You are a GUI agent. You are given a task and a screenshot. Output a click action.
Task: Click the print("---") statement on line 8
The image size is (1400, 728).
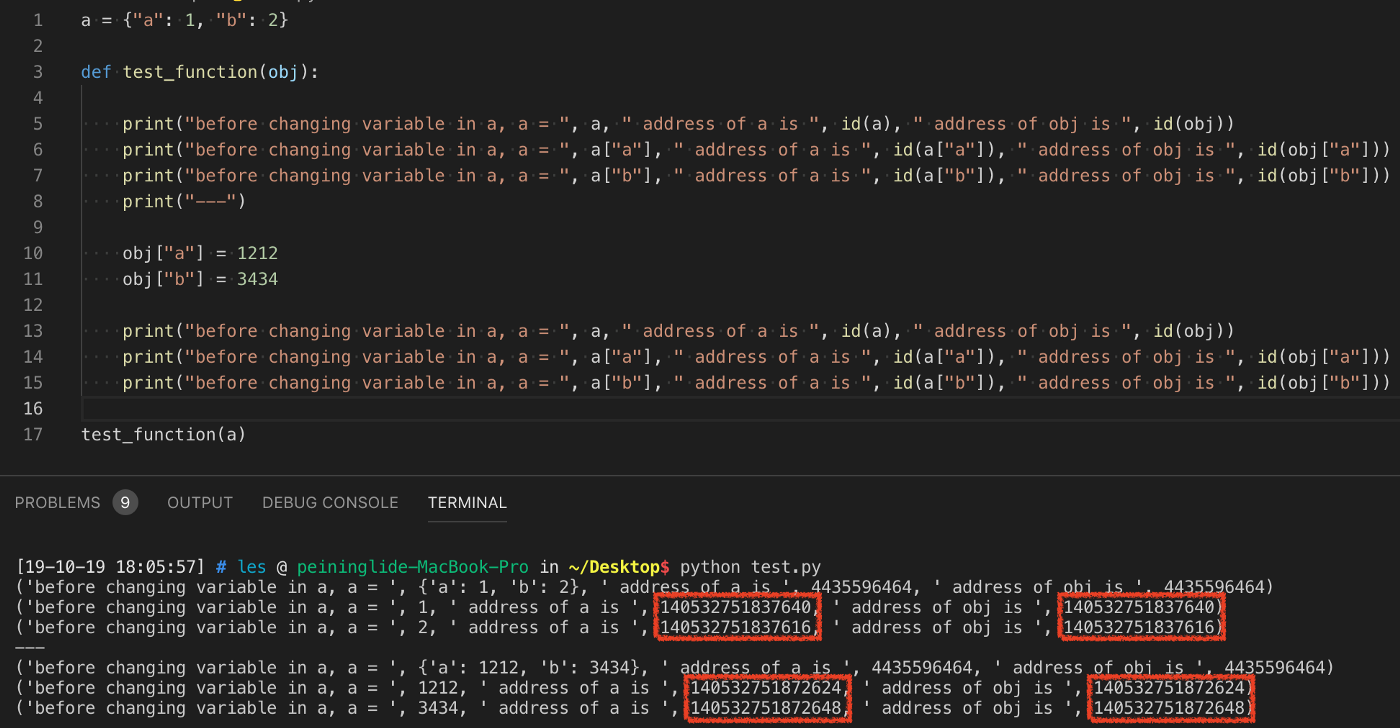(x=183, y=201)
